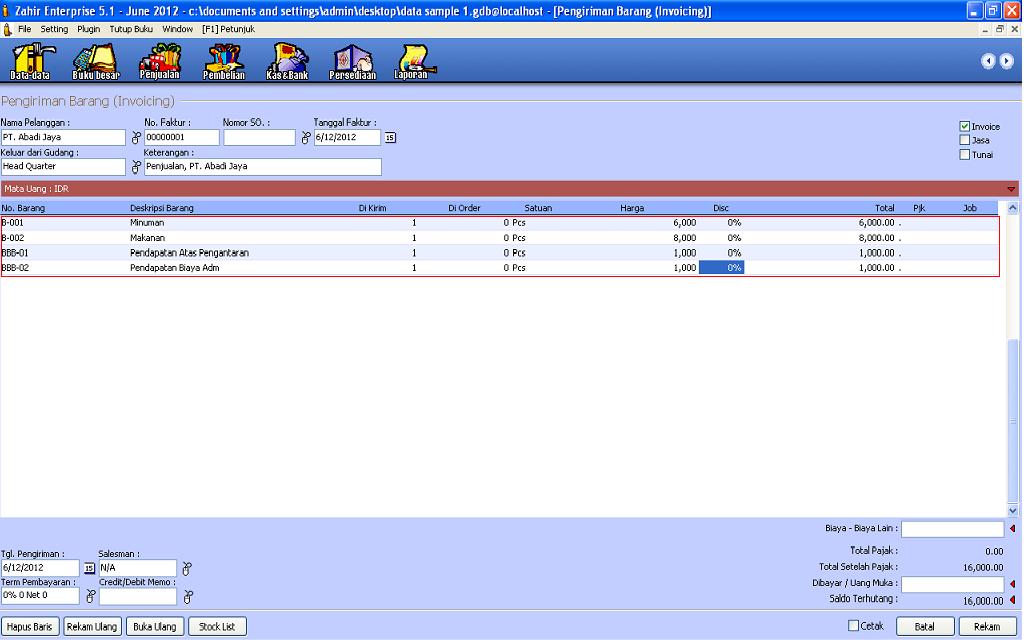Click red arrow beside Saldo Terhutang
Screen dimensions: 1024x640
[x=1013, y=600]
